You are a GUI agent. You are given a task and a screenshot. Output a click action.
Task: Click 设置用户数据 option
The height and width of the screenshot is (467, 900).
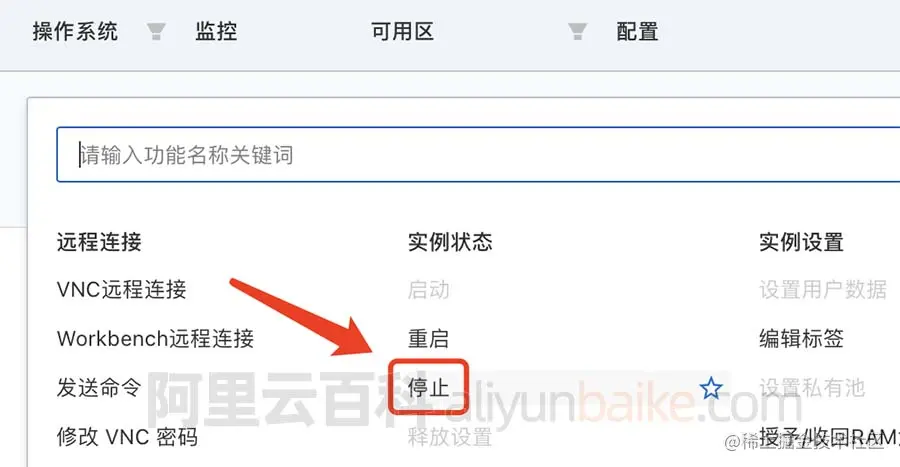point(823,289)
